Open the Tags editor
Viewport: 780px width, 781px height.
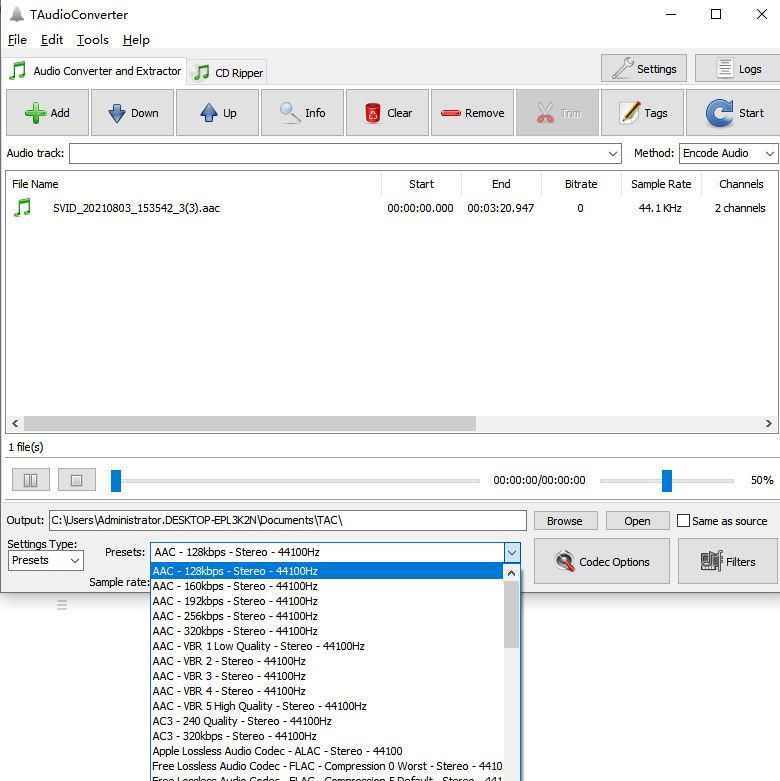(643, 113)
